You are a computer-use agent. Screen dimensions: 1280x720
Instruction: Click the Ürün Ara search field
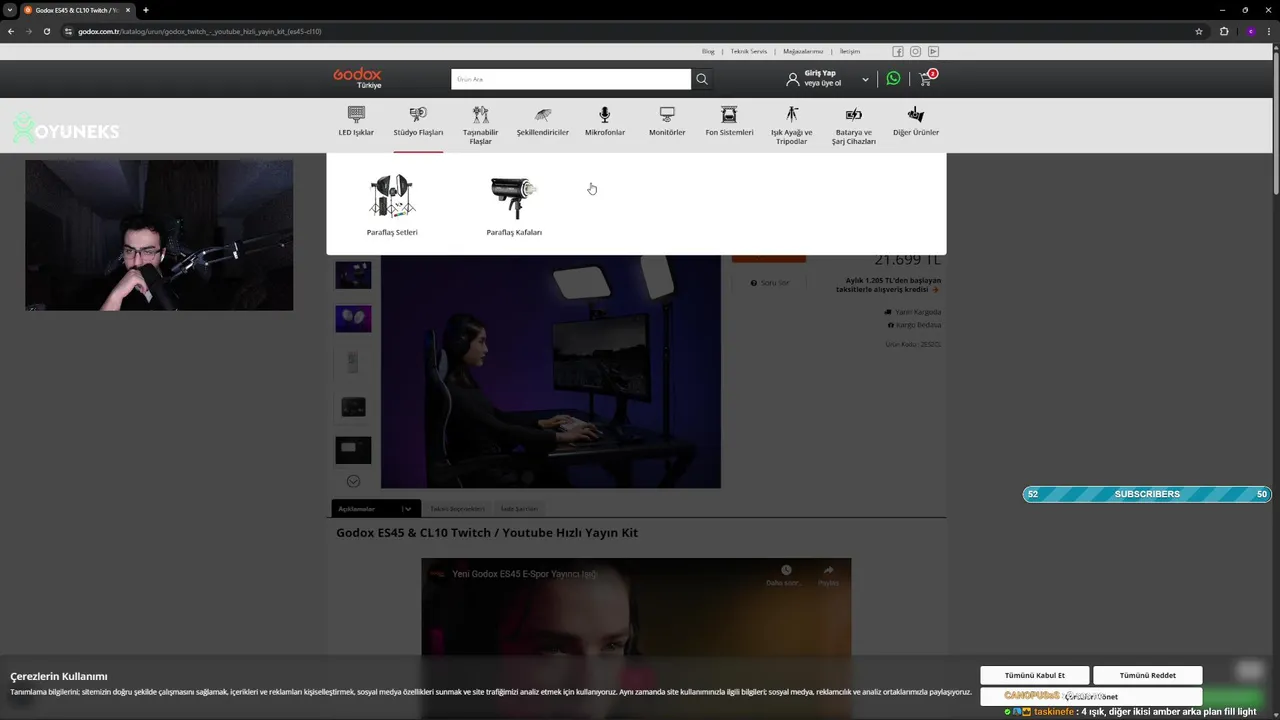571,79
